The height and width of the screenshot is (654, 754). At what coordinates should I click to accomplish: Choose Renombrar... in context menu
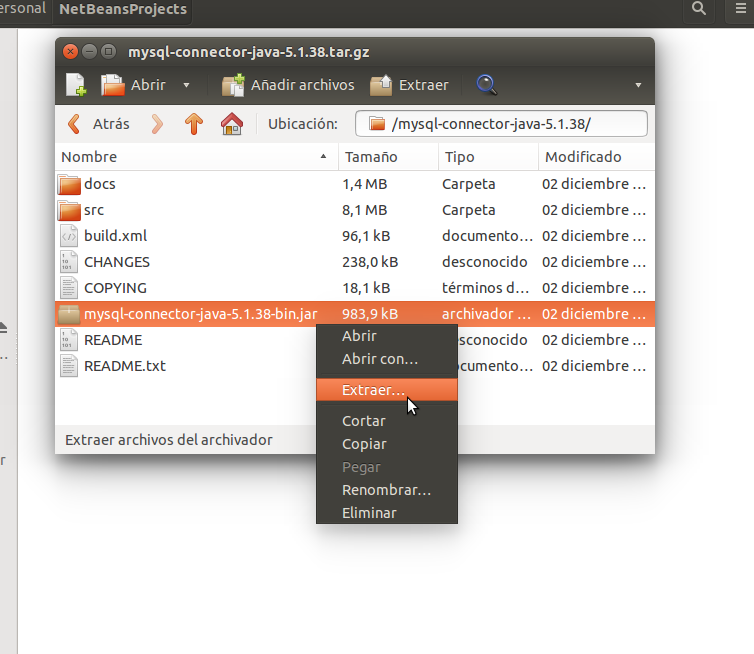(387, 490)
